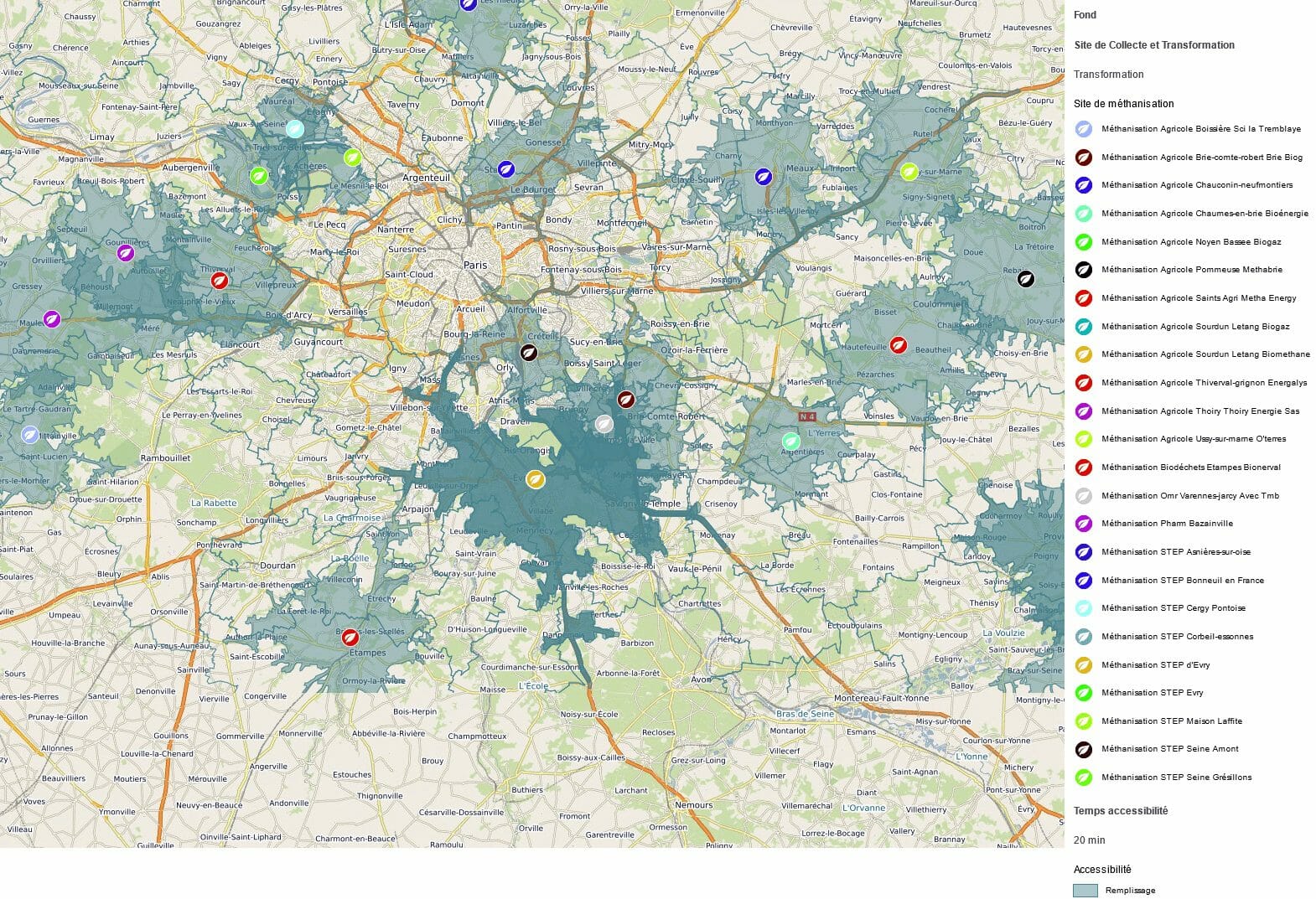1316x899 pixels.
Task: Click the dark brown marker at Brie-Comte-Robert
Action: pyautogui.click(x=625, y=399)
